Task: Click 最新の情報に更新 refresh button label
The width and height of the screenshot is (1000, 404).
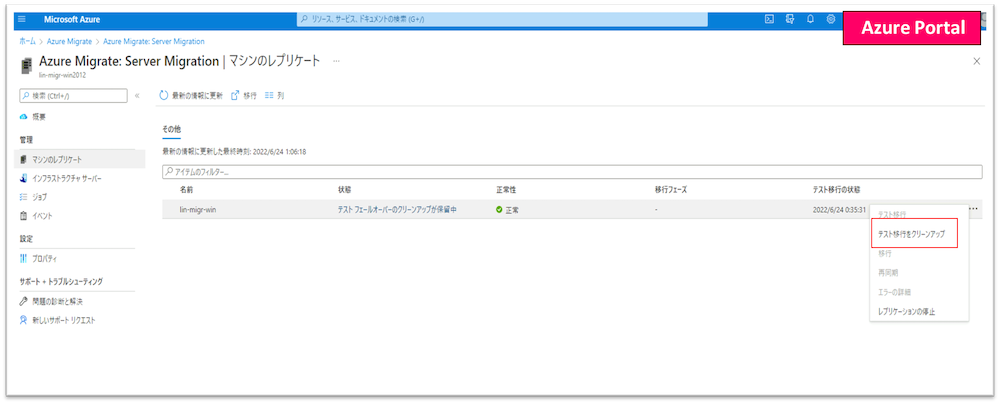Action: click(x=198, y=95)
